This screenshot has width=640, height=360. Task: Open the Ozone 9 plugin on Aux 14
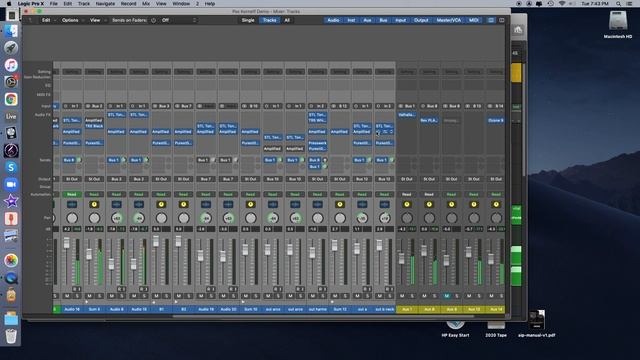pos(496,120)
